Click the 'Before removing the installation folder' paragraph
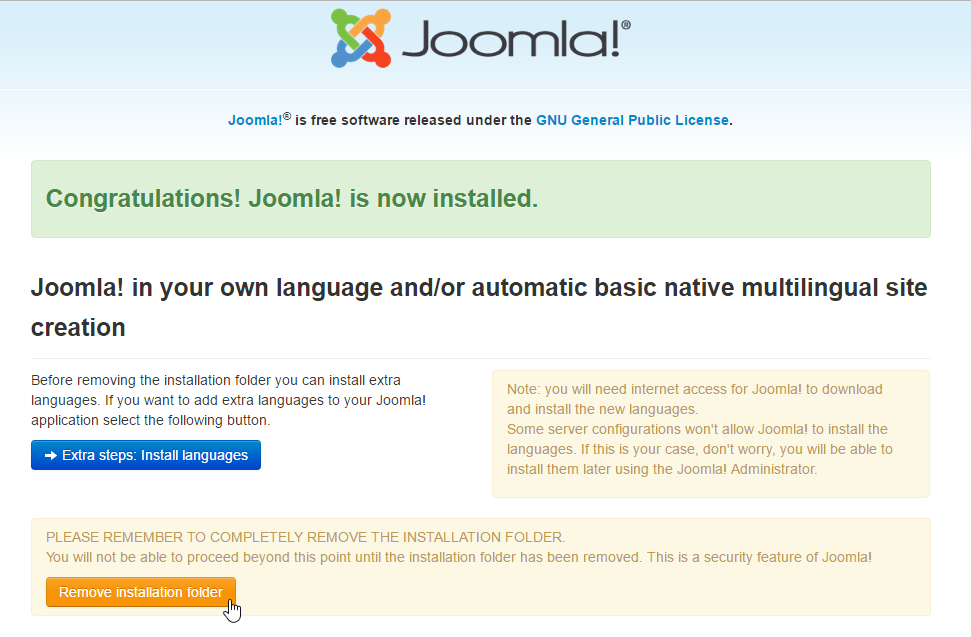Image resolution: width=971 pixels, height=637 pixels. (x=229, y=400)
